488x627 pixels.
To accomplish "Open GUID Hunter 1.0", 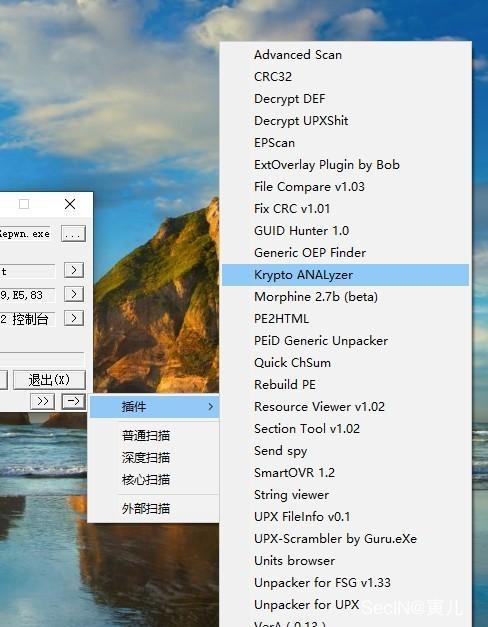I will (x=345, y=231).
